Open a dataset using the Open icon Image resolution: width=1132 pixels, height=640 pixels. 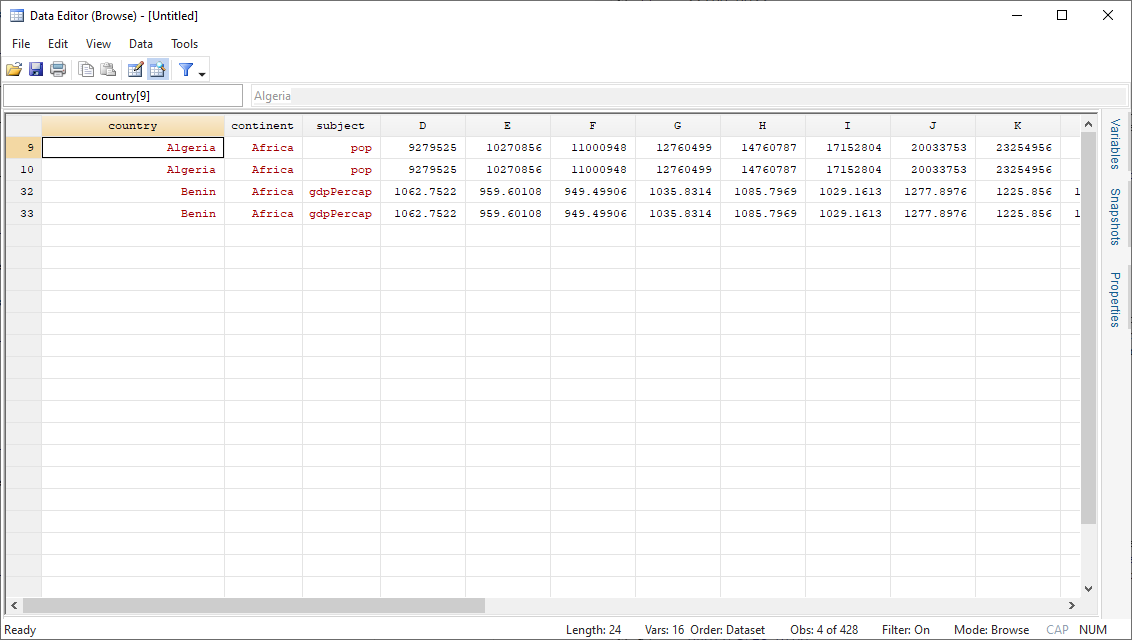coord(14,69)
